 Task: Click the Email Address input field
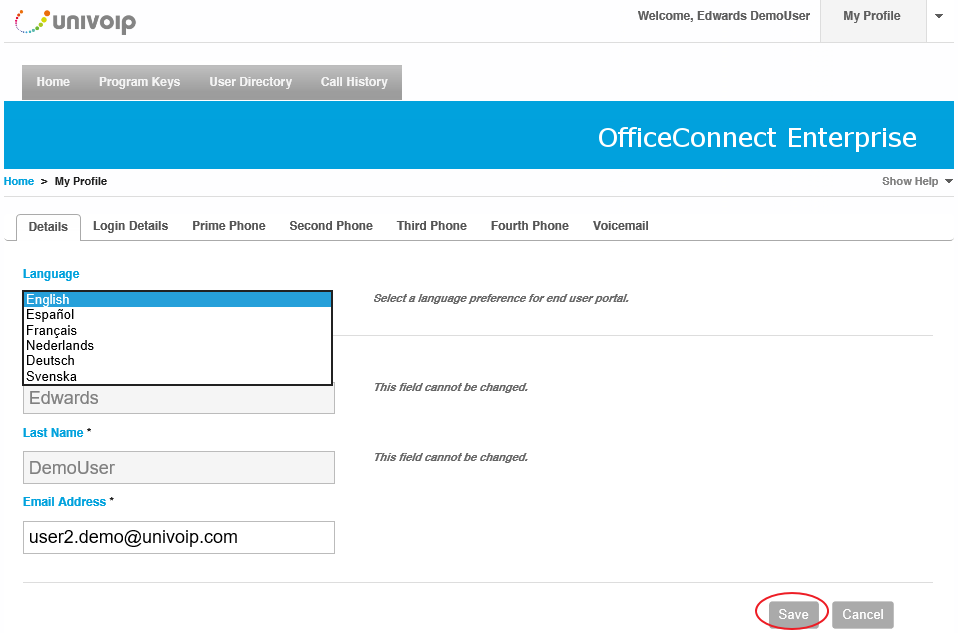[178, 538]
